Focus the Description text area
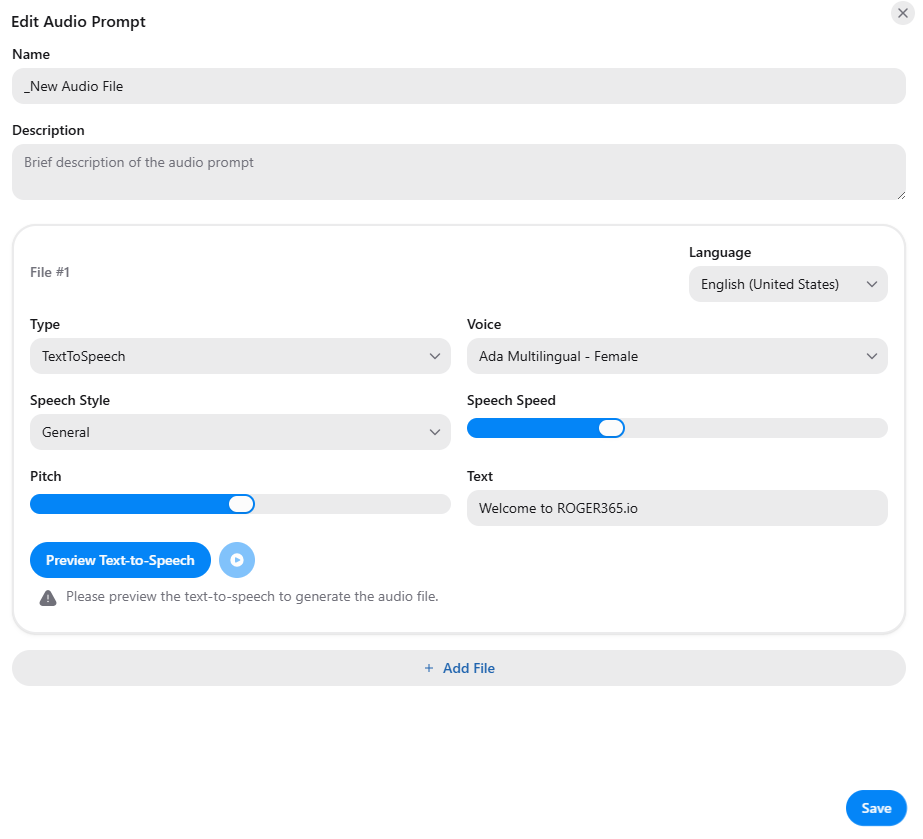Screen dimensions: 923x839 [x=459, y=172]
